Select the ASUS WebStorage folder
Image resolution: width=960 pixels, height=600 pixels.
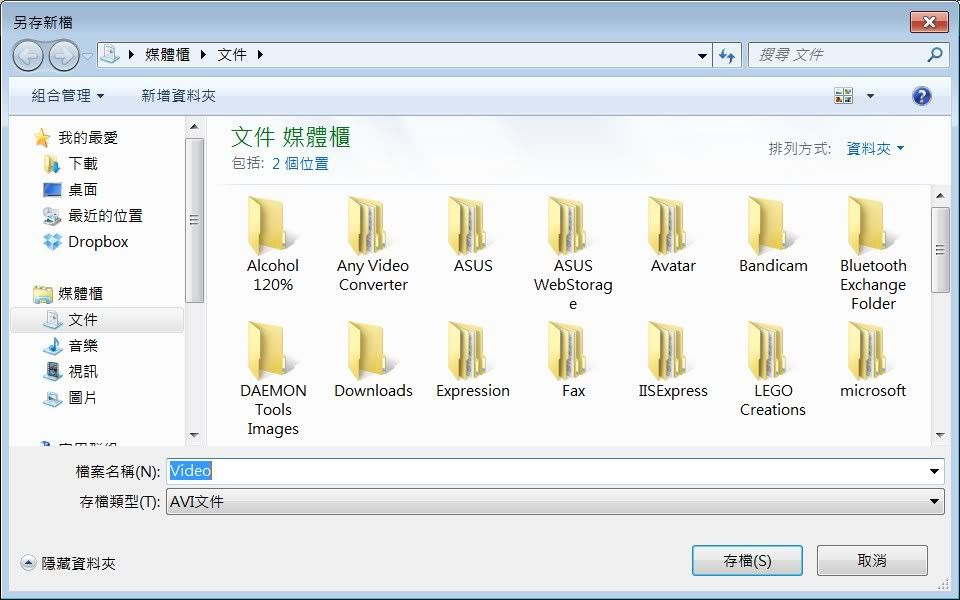tap(572, 254)
